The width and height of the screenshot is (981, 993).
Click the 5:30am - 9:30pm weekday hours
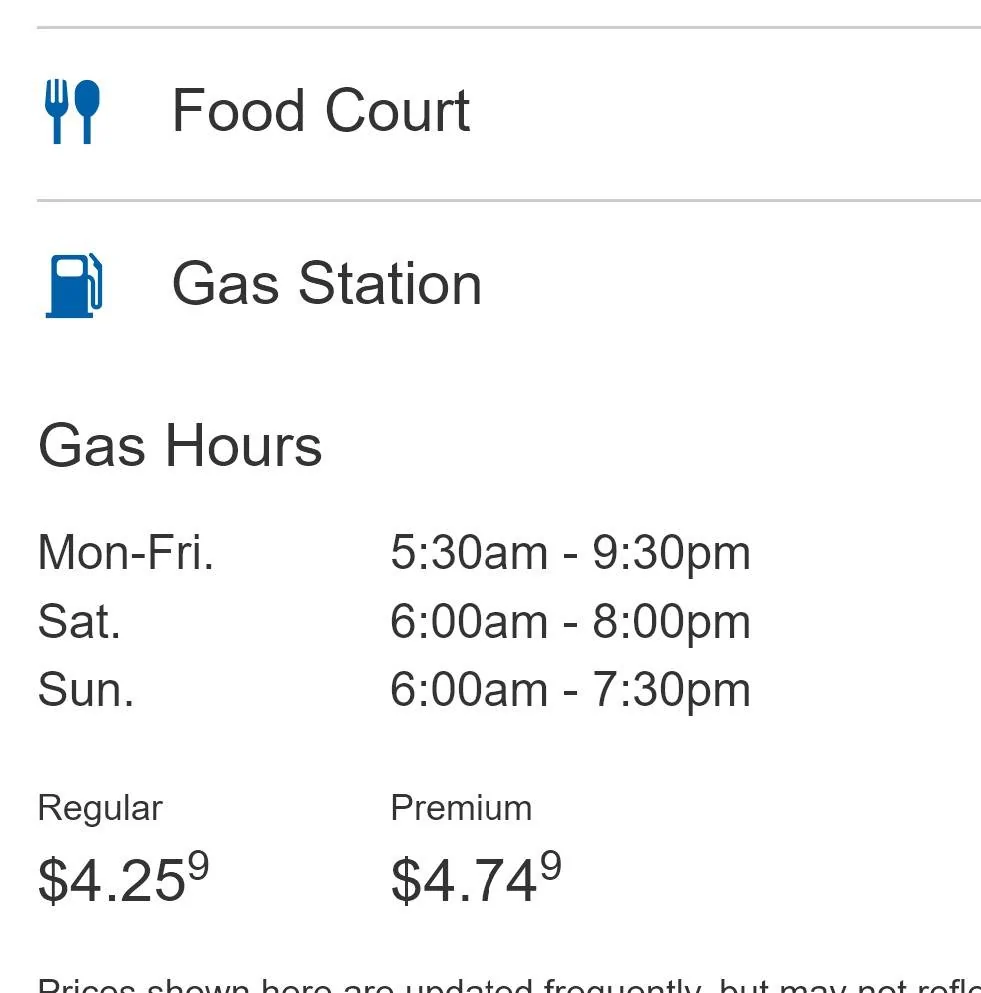click(x=570, y=554)
